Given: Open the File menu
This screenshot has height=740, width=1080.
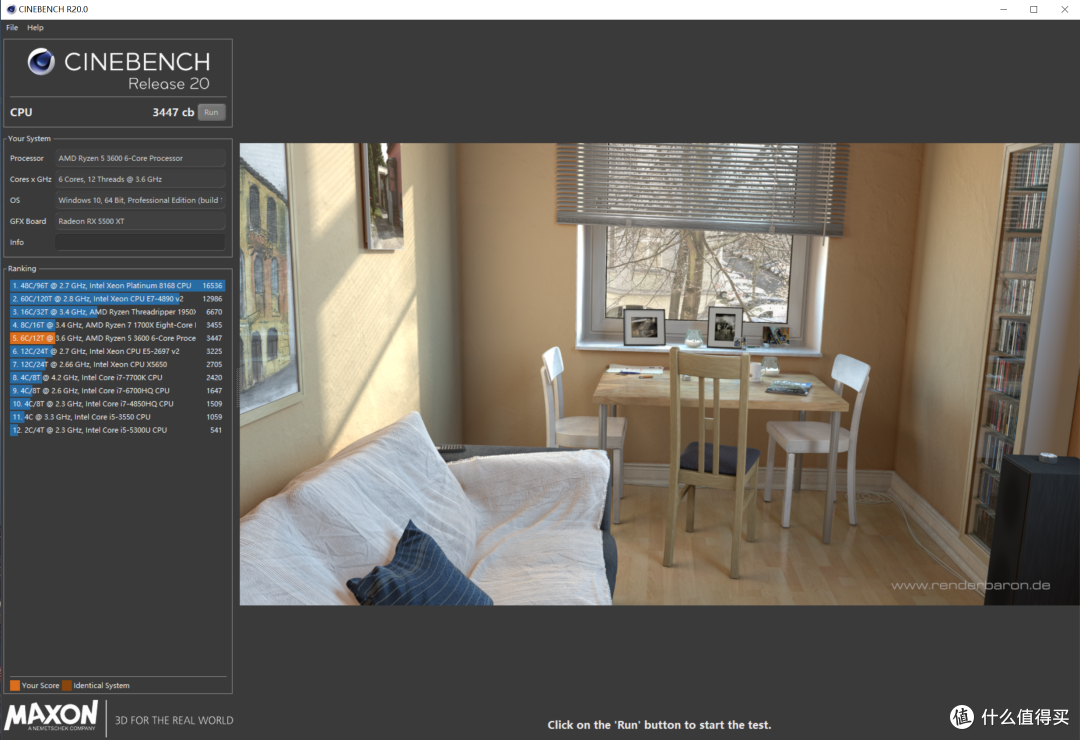Looking at the screenshot, I should click(12, 28).
